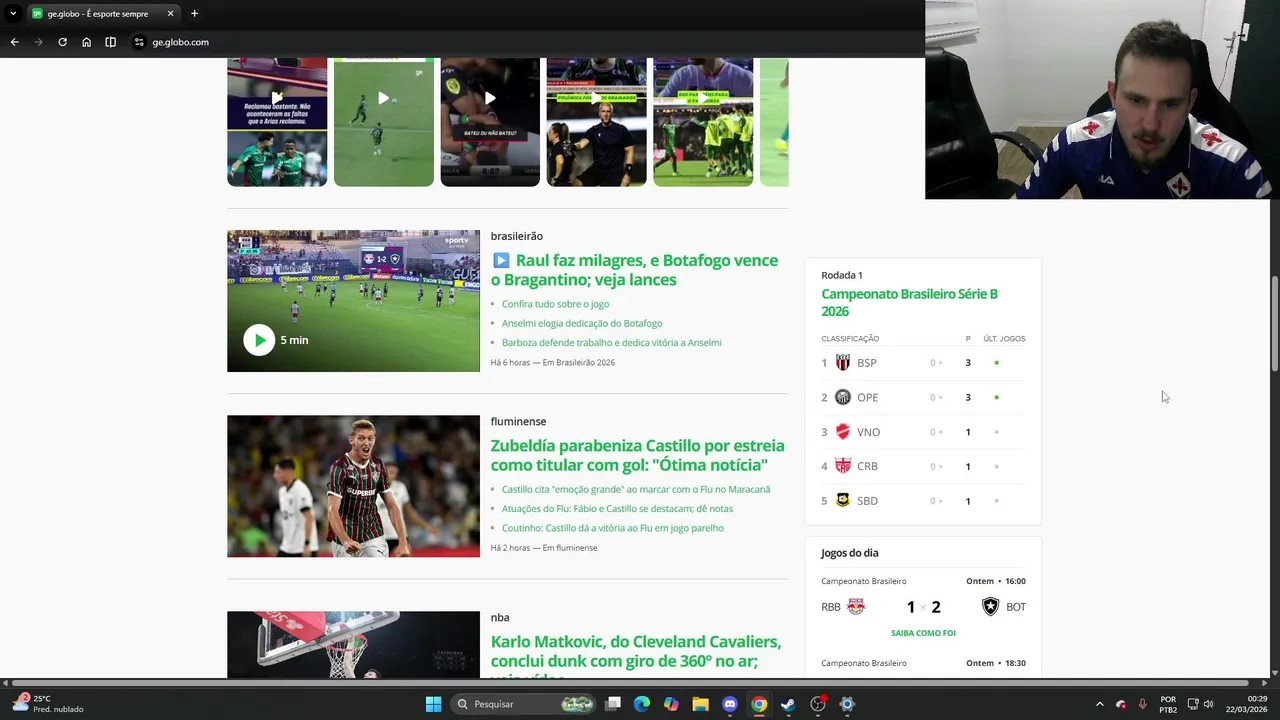
Task: Open the browser home page
Action: click(x=86, y=42)
